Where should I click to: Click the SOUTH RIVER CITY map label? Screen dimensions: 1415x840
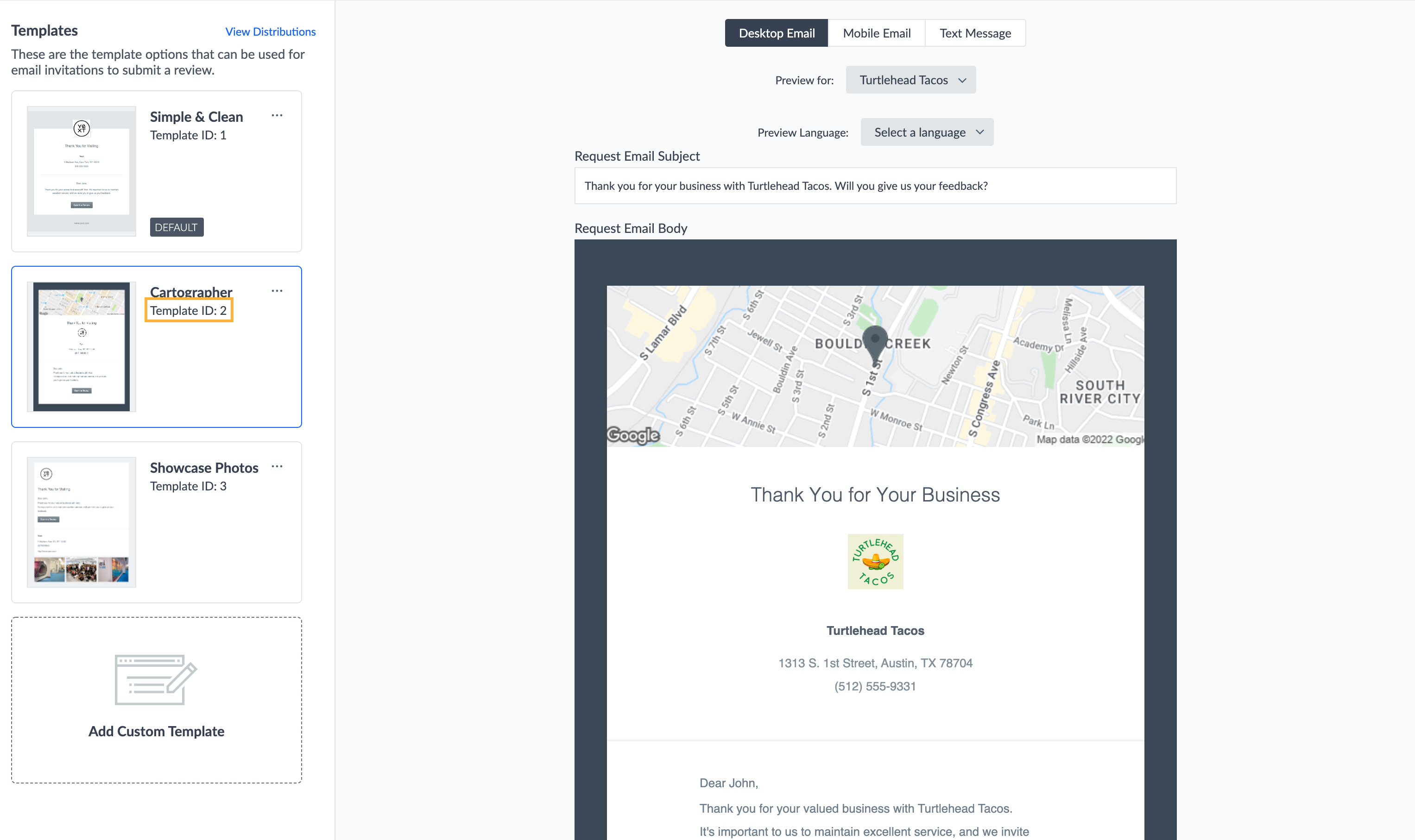(1099, 392)
